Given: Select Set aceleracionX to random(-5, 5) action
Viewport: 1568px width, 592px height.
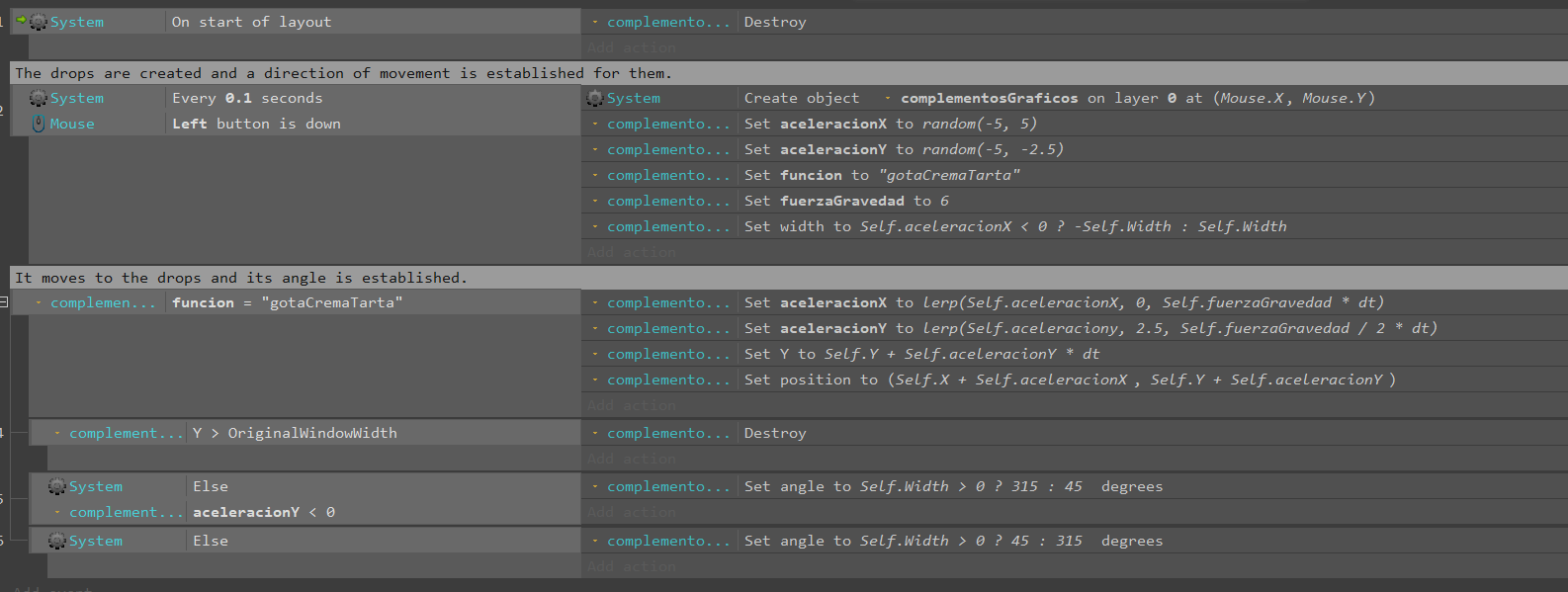Looking at the screenshot, I should point(1076,124).
